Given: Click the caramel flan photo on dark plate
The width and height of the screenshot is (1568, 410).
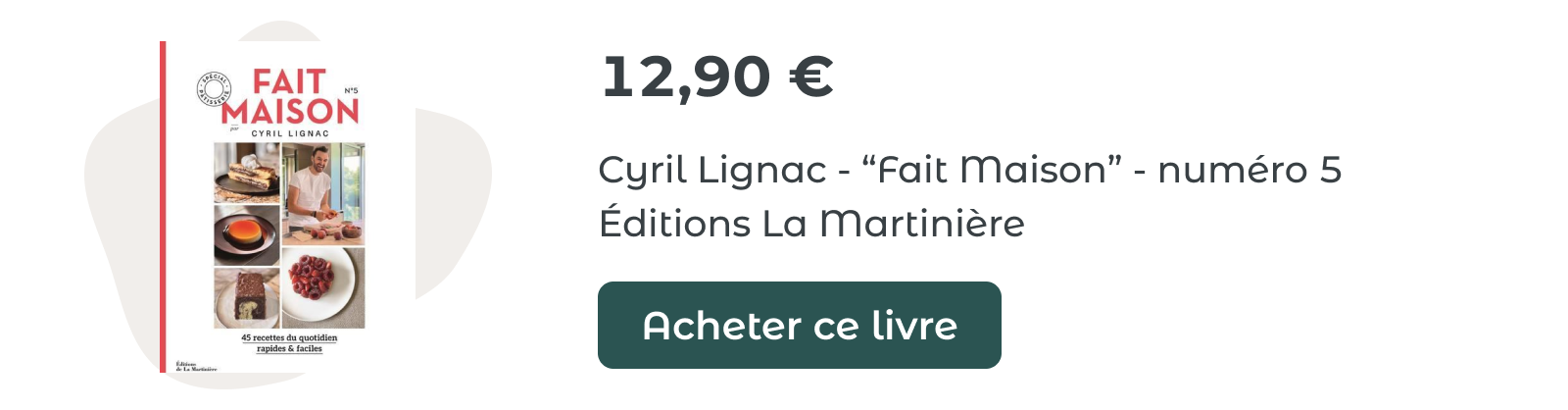Looking at the screenshot, I should pyautogui.click(x=247, y=235).
